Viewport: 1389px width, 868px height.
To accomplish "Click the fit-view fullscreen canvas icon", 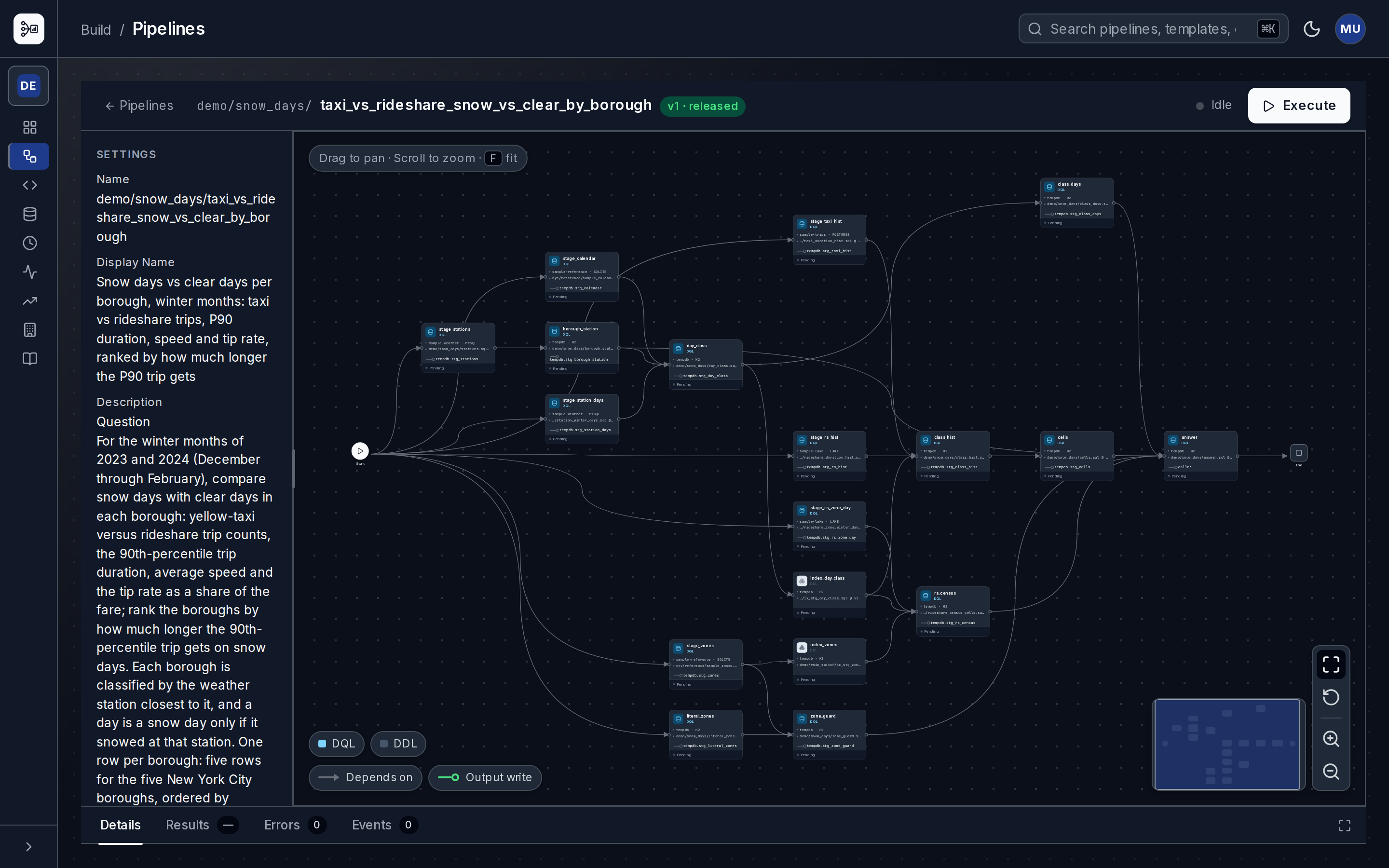I will click(x=1331, y=664).
